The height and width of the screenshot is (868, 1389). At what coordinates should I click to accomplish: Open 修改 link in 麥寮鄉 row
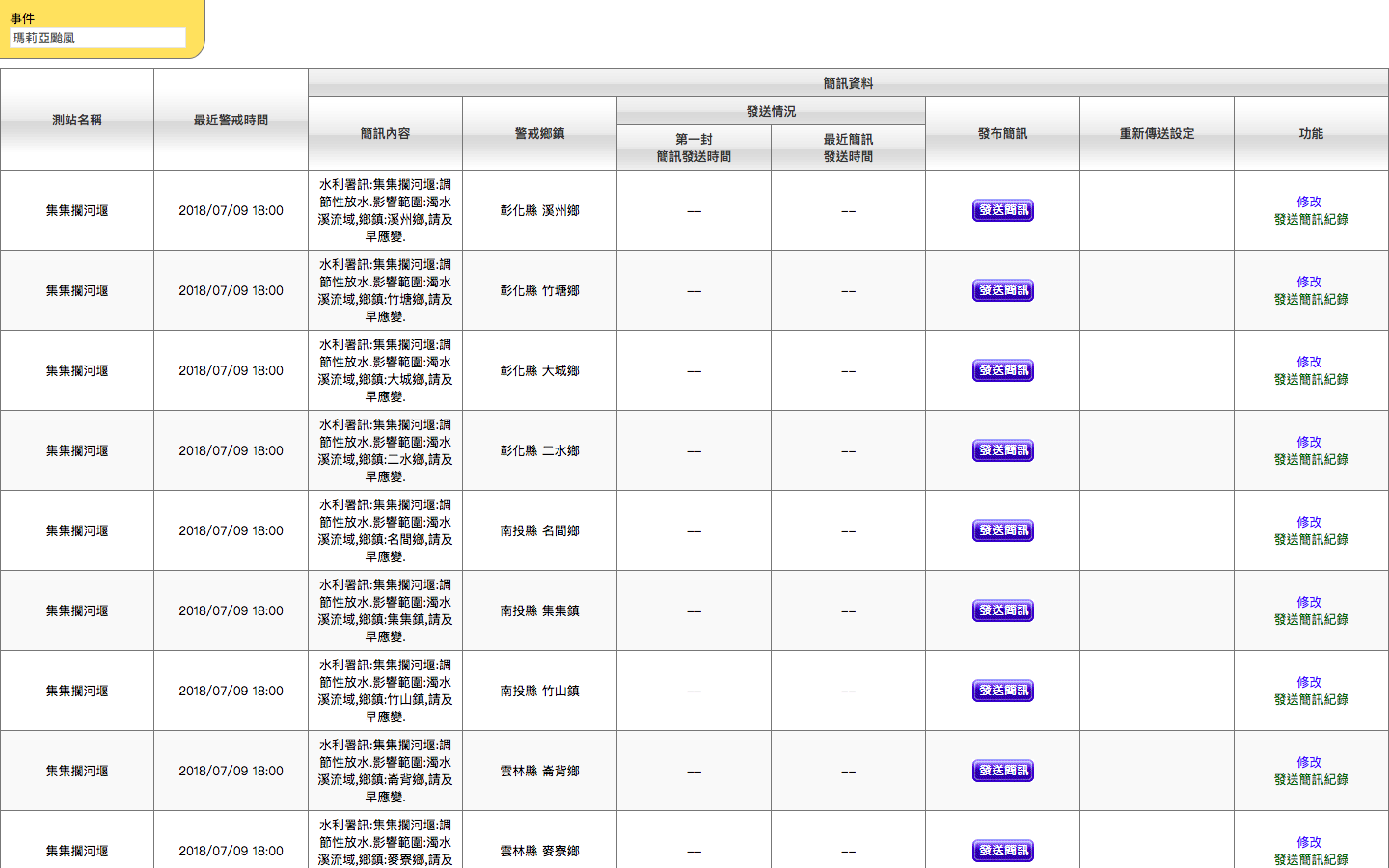[1309, 842]
